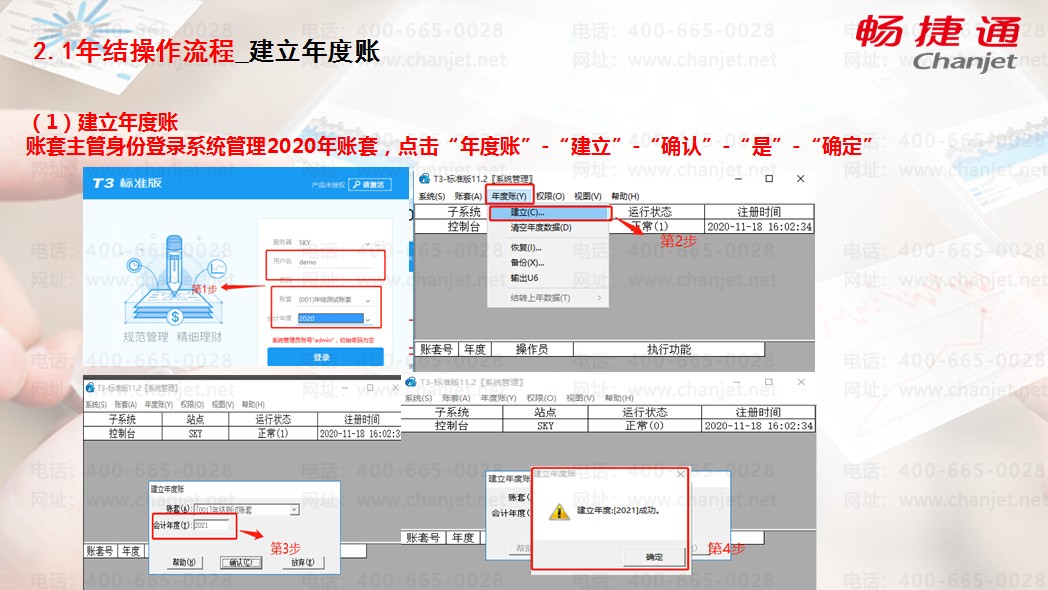Open 帮助(H) menu in the bottom-left window
The width and height of the screenshot is (1048, 590).
click(253, 404)
